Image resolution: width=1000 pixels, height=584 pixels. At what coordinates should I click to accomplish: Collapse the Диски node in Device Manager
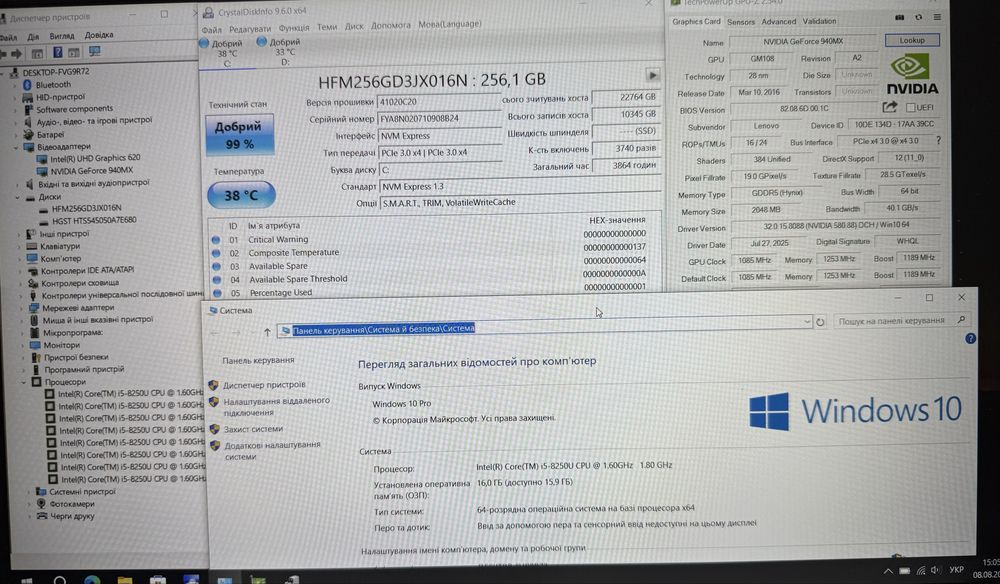pos(18,197)
